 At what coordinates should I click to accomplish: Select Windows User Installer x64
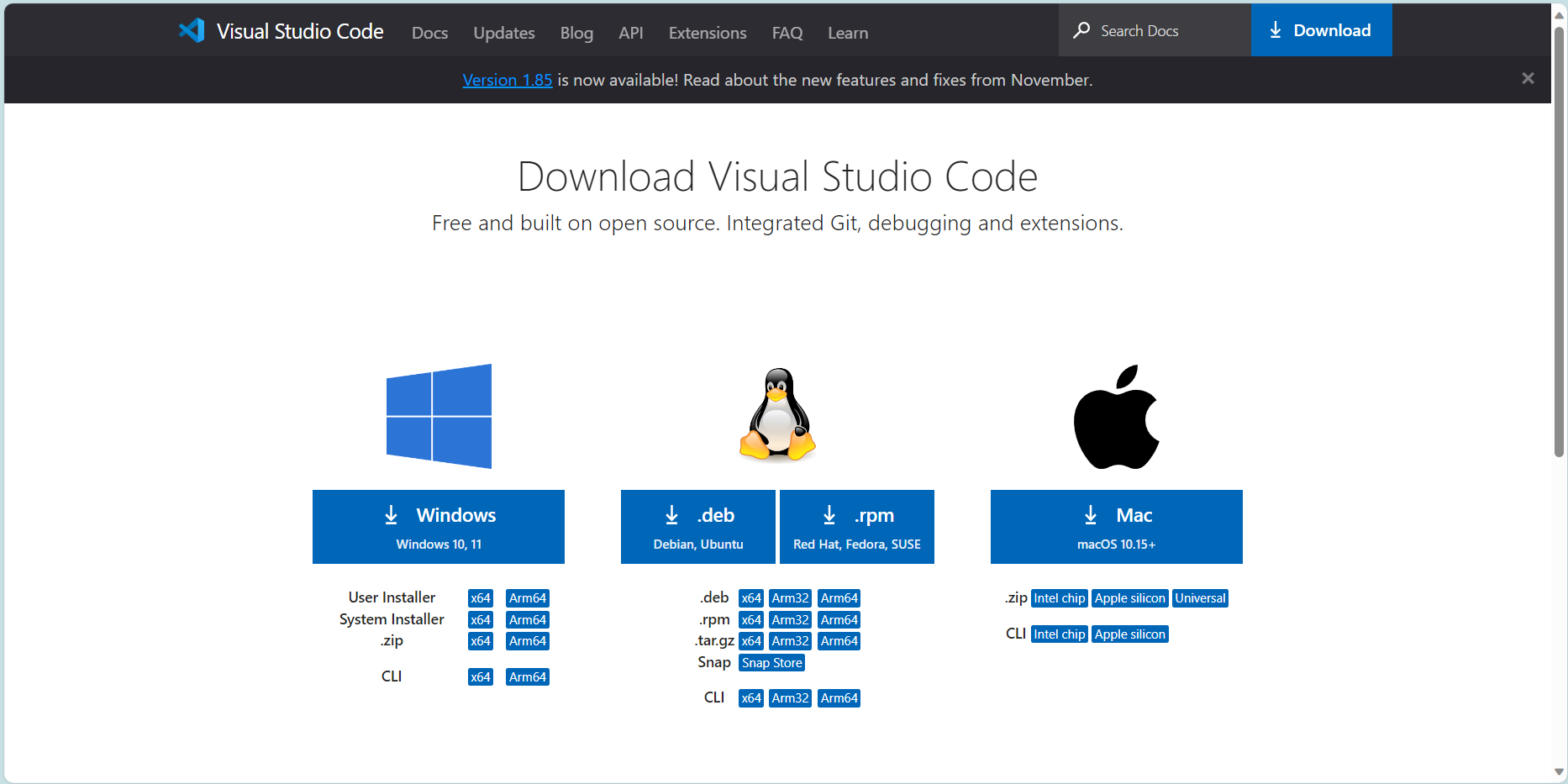(x=481, y=598)
